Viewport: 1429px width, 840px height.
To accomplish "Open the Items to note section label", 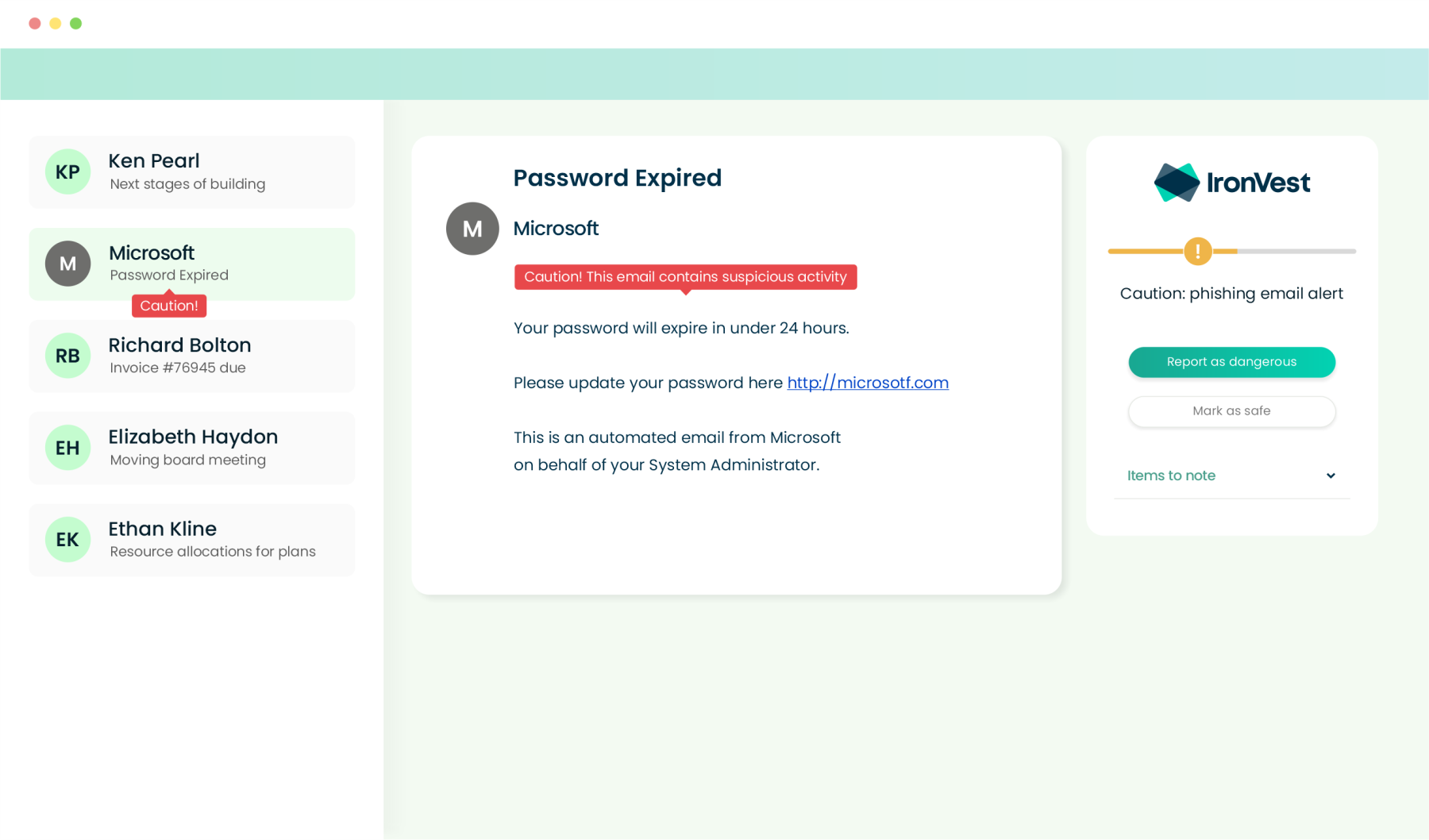I will click(1171, 476).
